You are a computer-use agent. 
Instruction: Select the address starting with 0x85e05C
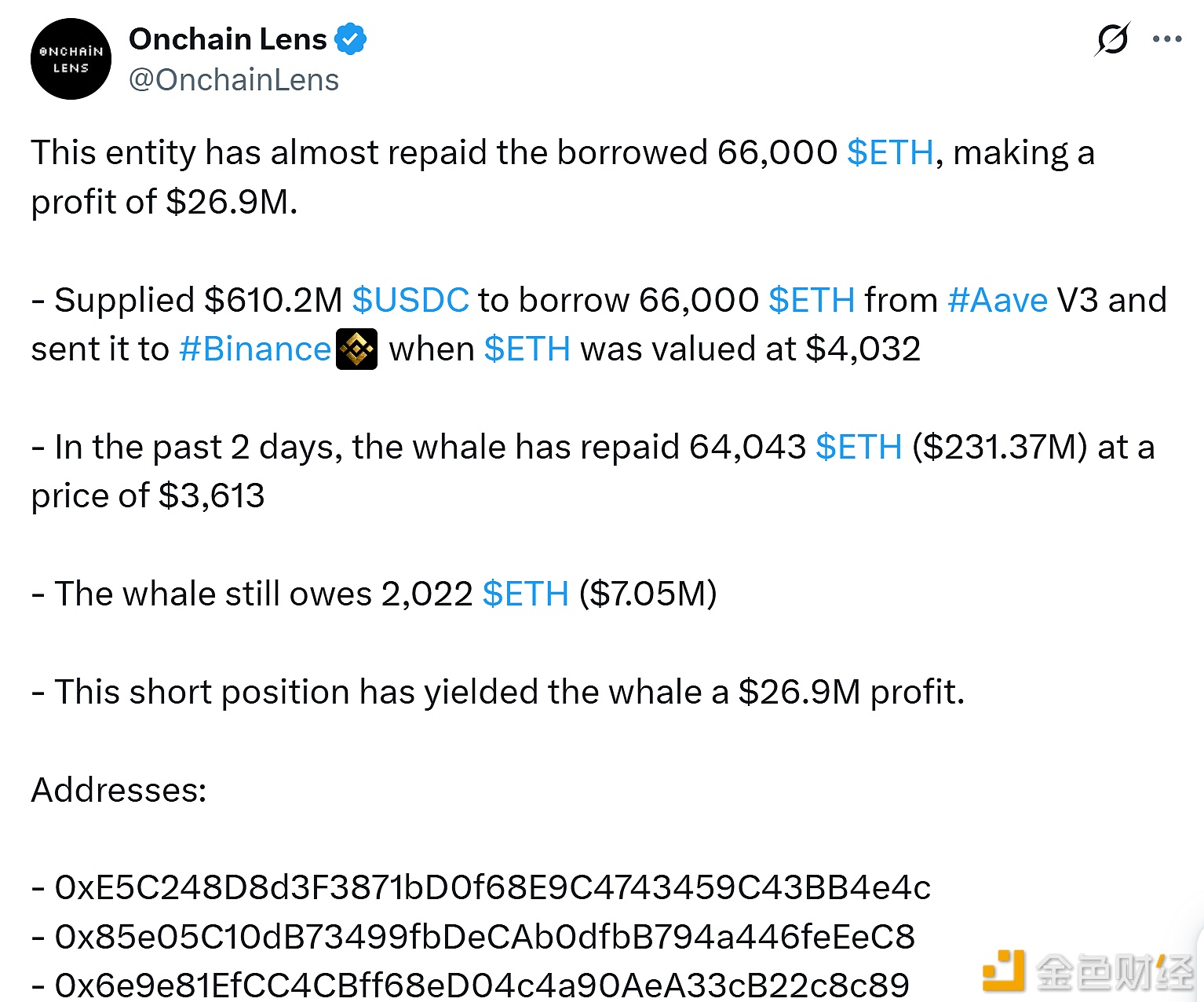pos(471,937)
